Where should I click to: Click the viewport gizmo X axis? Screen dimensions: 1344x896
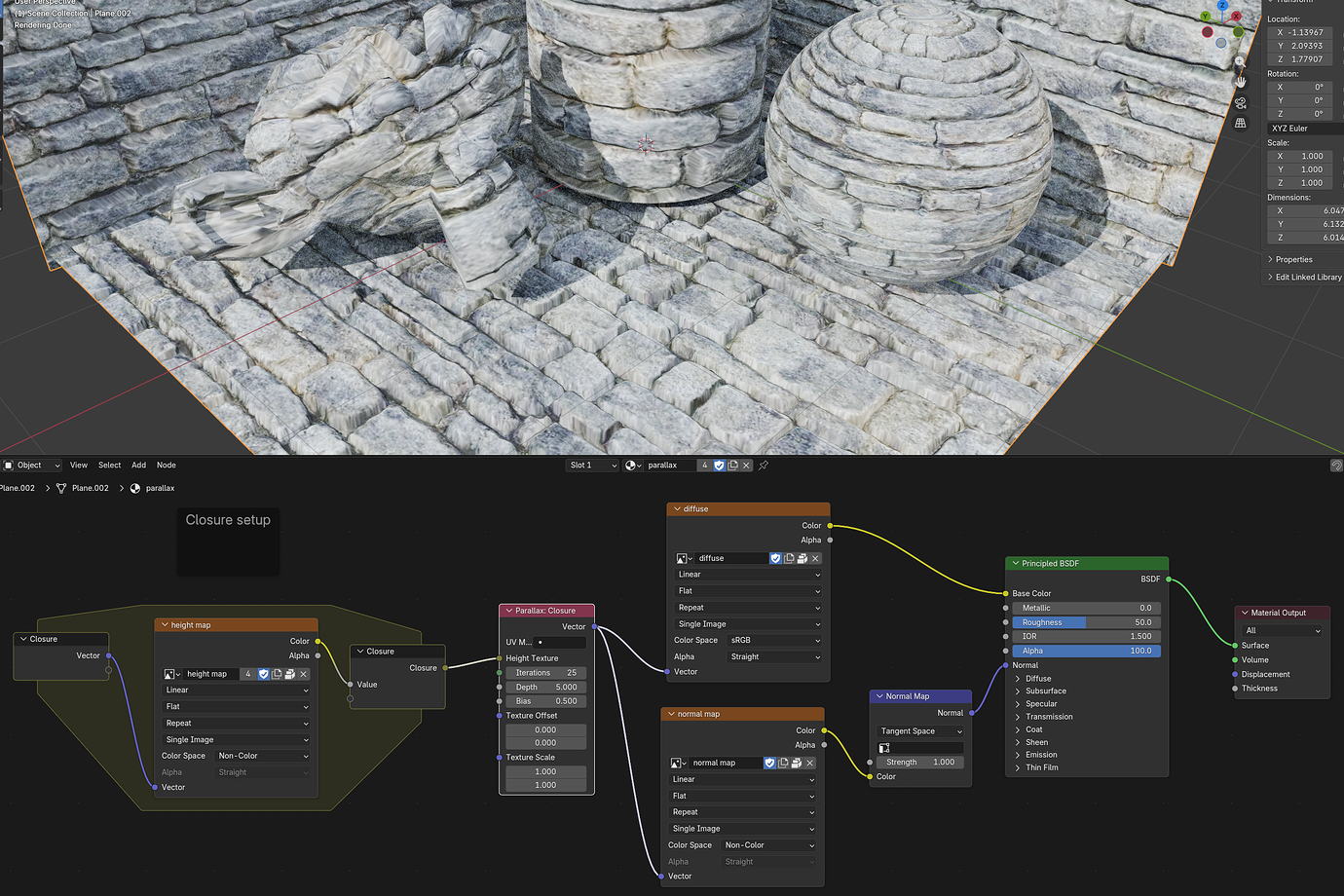1236,17
